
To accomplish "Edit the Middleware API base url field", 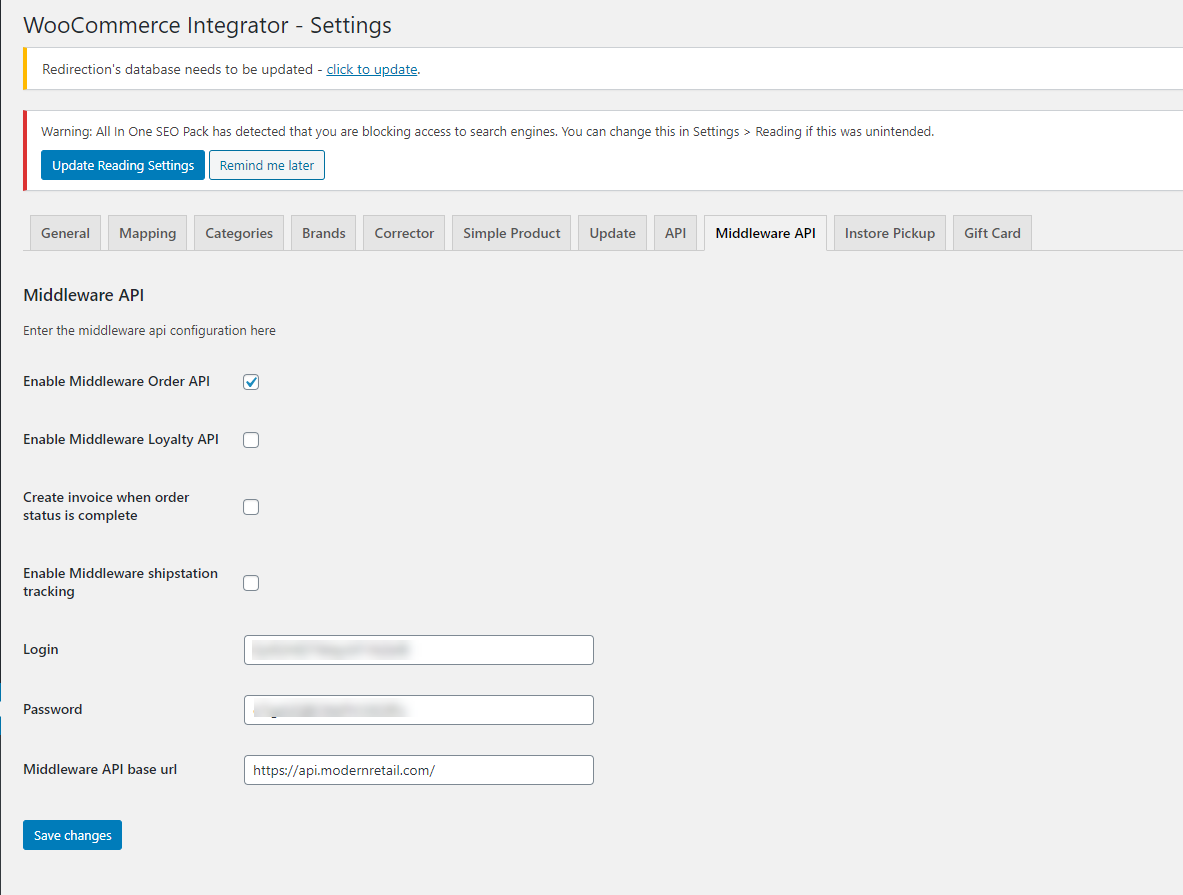I will click(x=419, y=770).
